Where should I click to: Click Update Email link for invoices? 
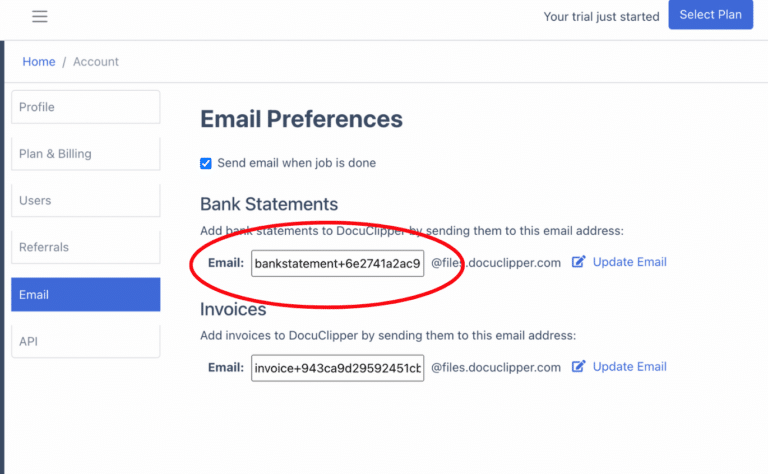pyautogui.click(x=629, y=367)
